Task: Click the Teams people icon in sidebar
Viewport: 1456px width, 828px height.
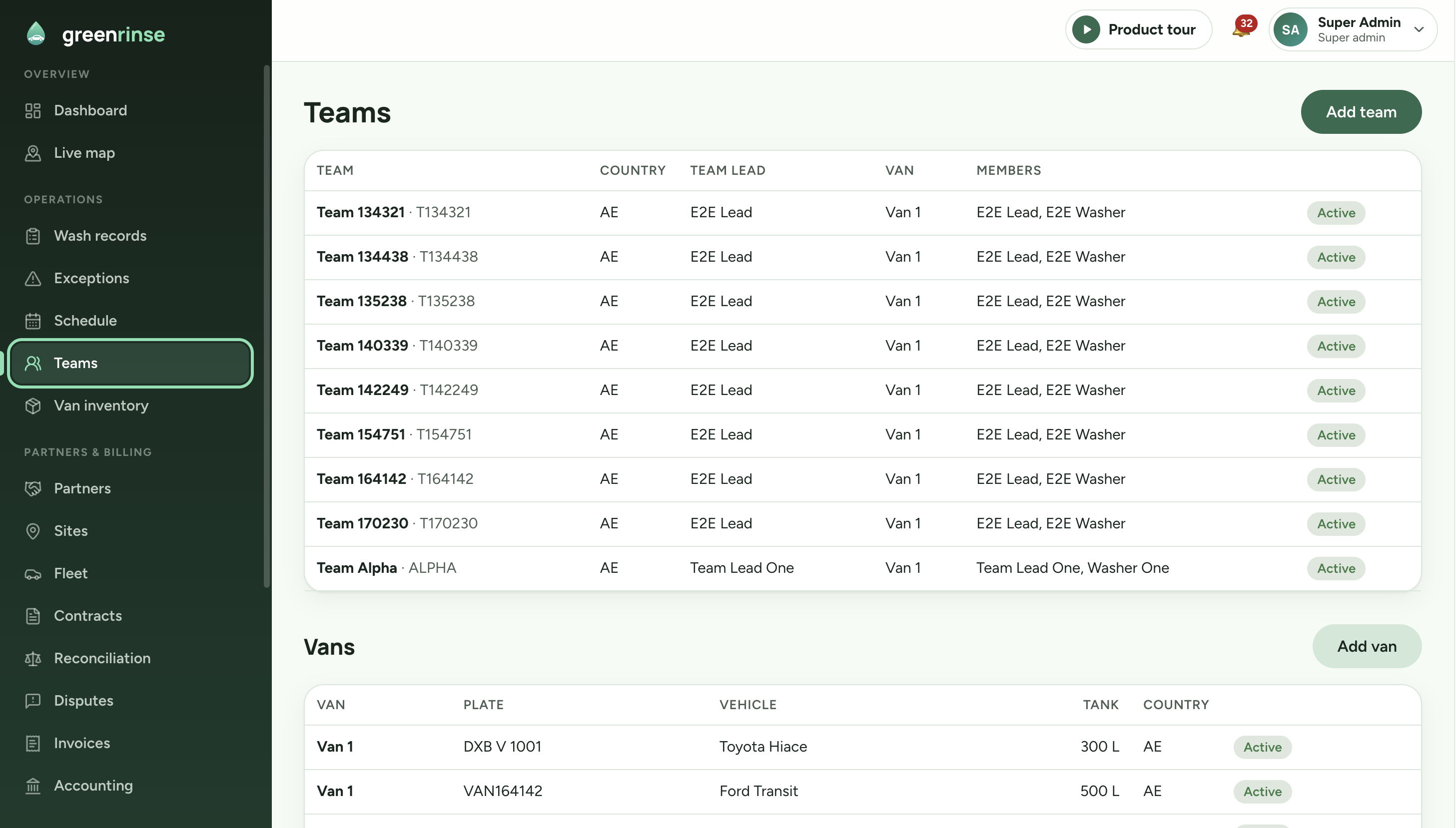Action: (33, 363)
